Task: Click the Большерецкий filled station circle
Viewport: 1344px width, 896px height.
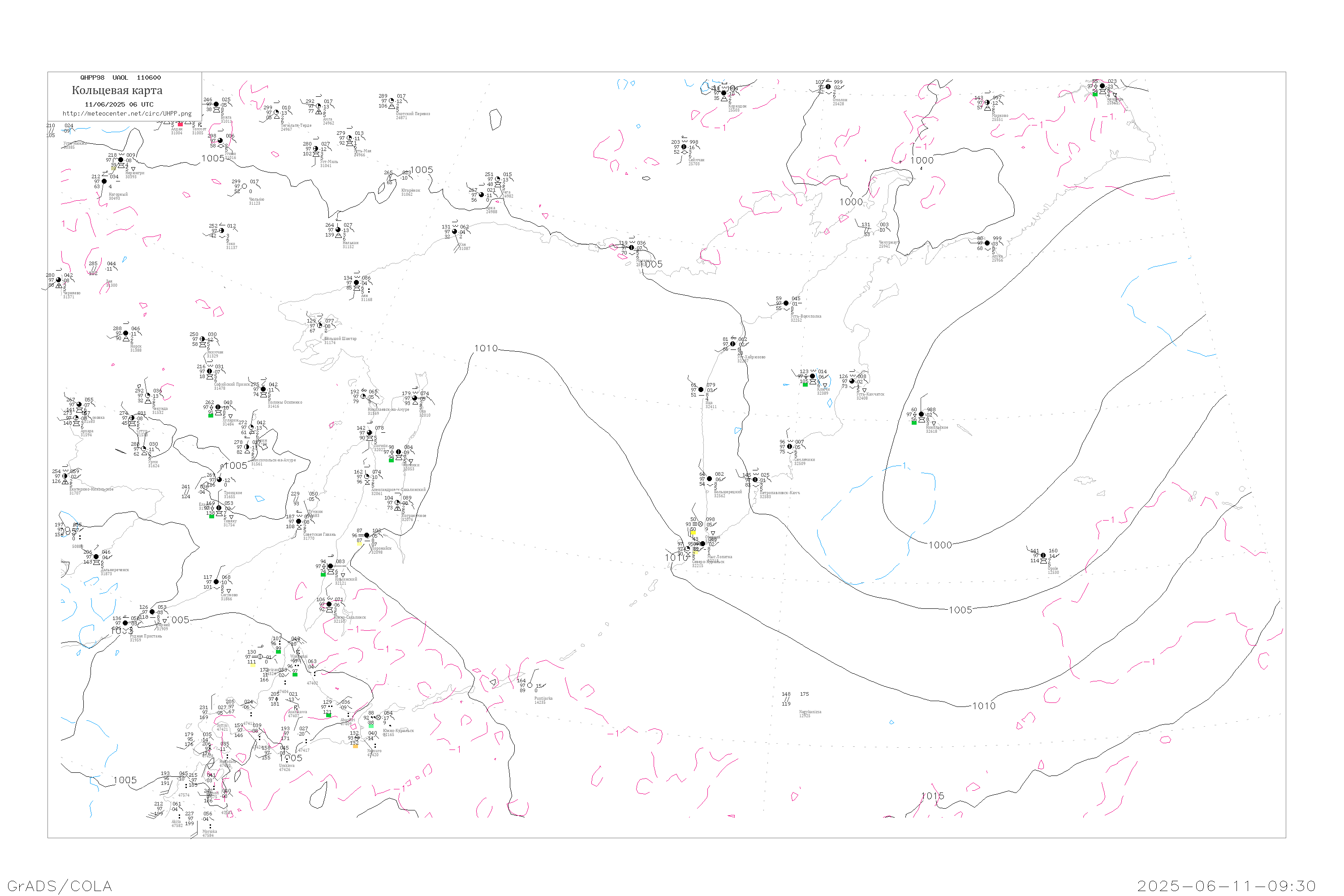Action: [x=710, y=479]
